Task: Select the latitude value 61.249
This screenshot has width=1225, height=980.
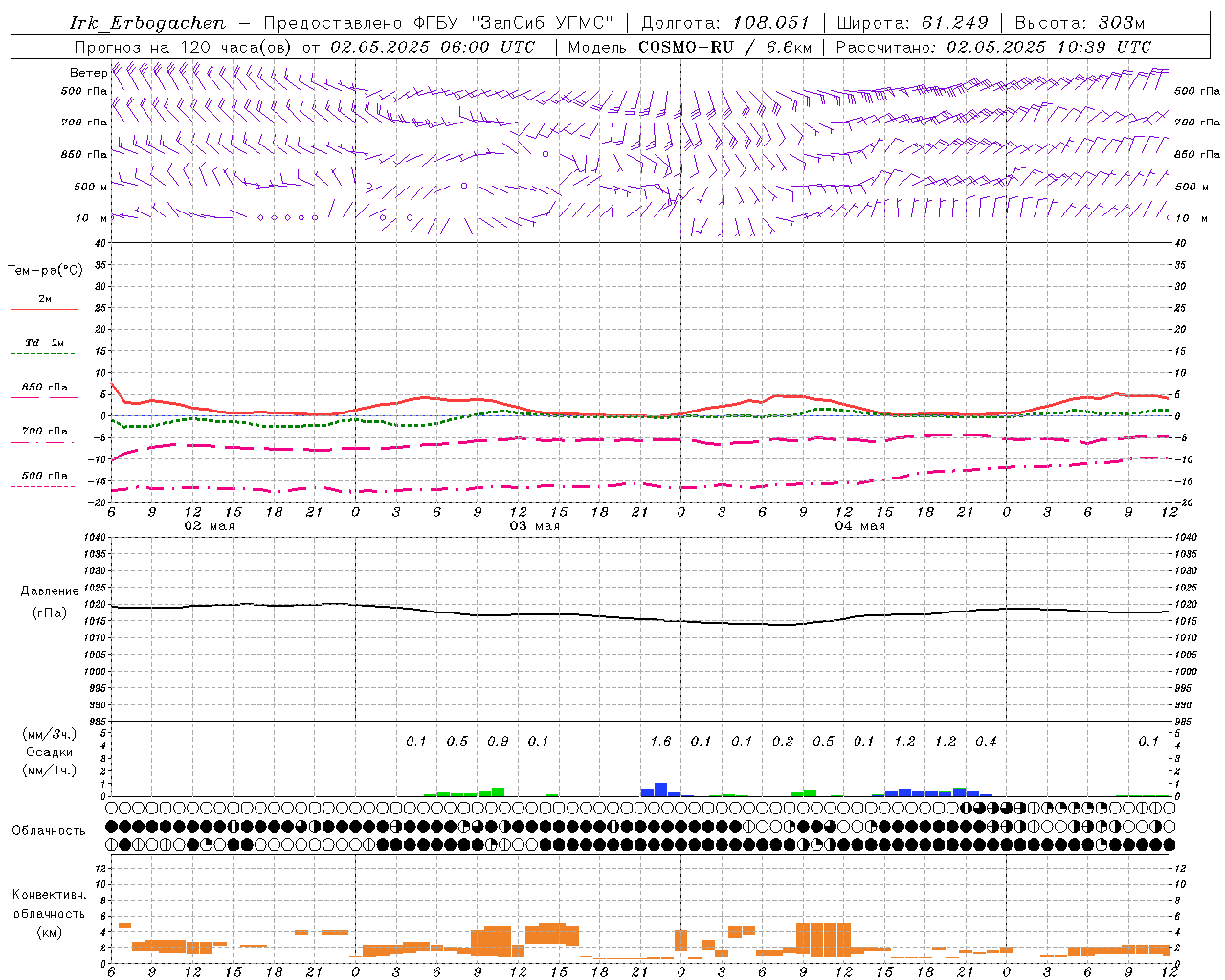Action: 954,23
